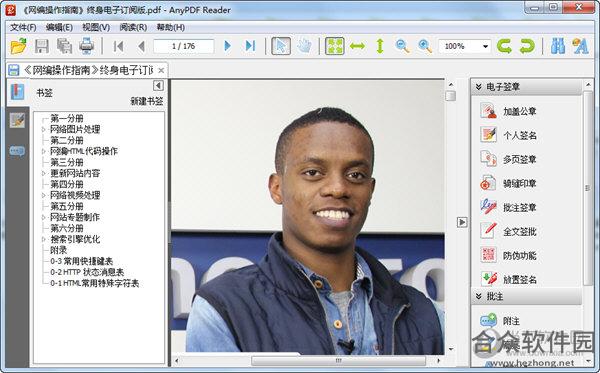The image size is (600, 373).
Task: Show the bookmarks sidebar panel icon
Action: (x=17, y=92)
